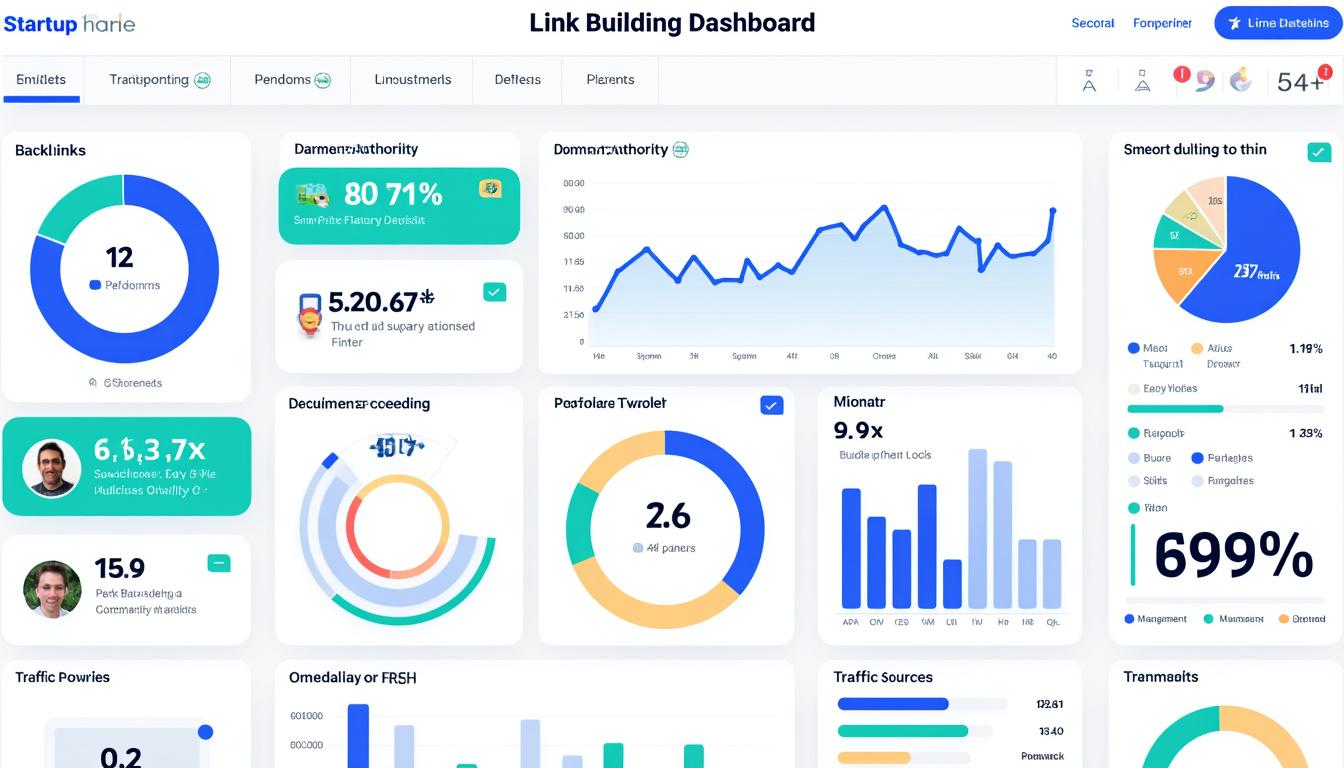Click the profile avatar on the 6,1,3,7x card

coord(51,466)
